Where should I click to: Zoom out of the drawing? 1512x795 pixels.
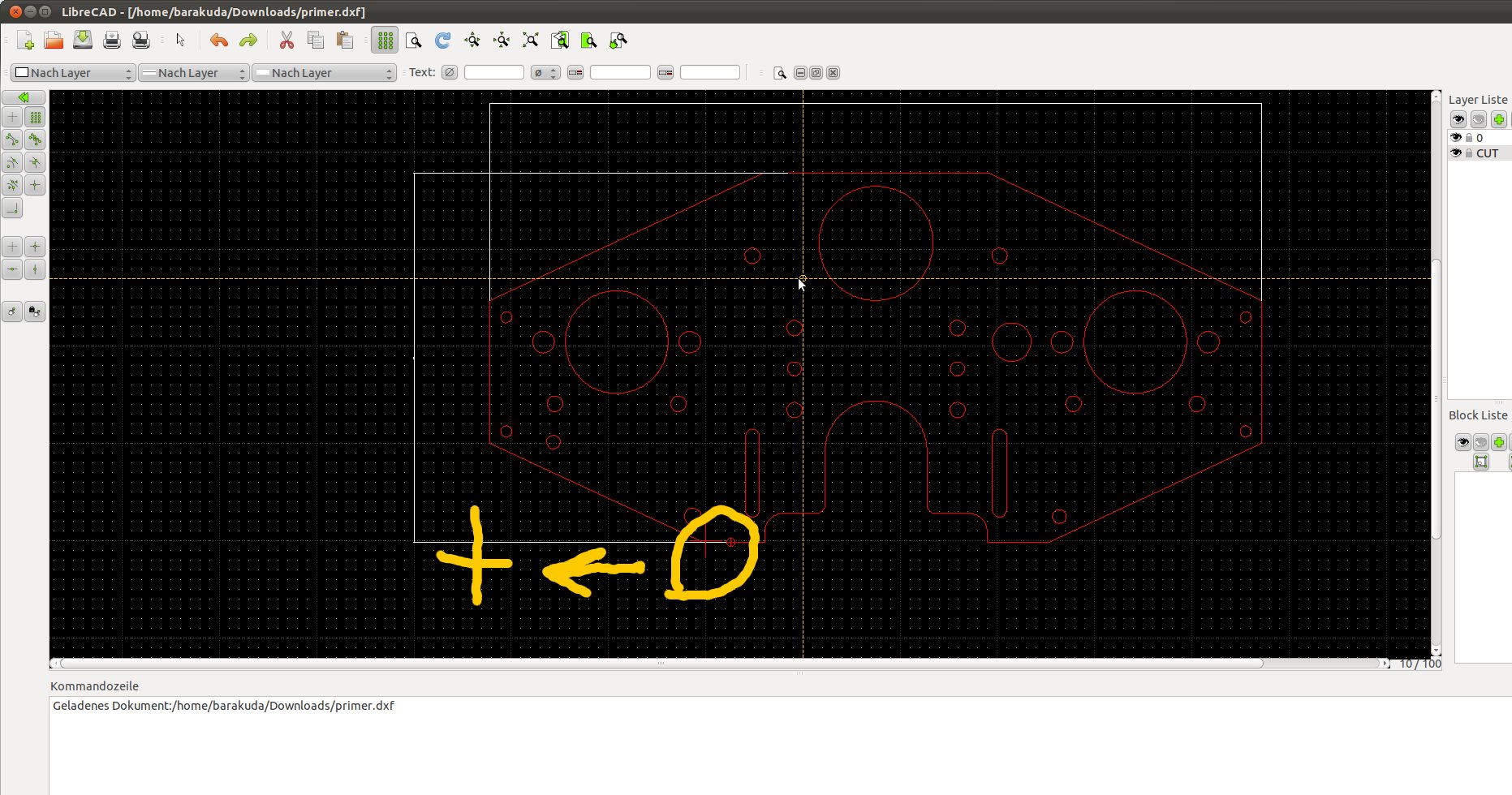coord(502,41)
